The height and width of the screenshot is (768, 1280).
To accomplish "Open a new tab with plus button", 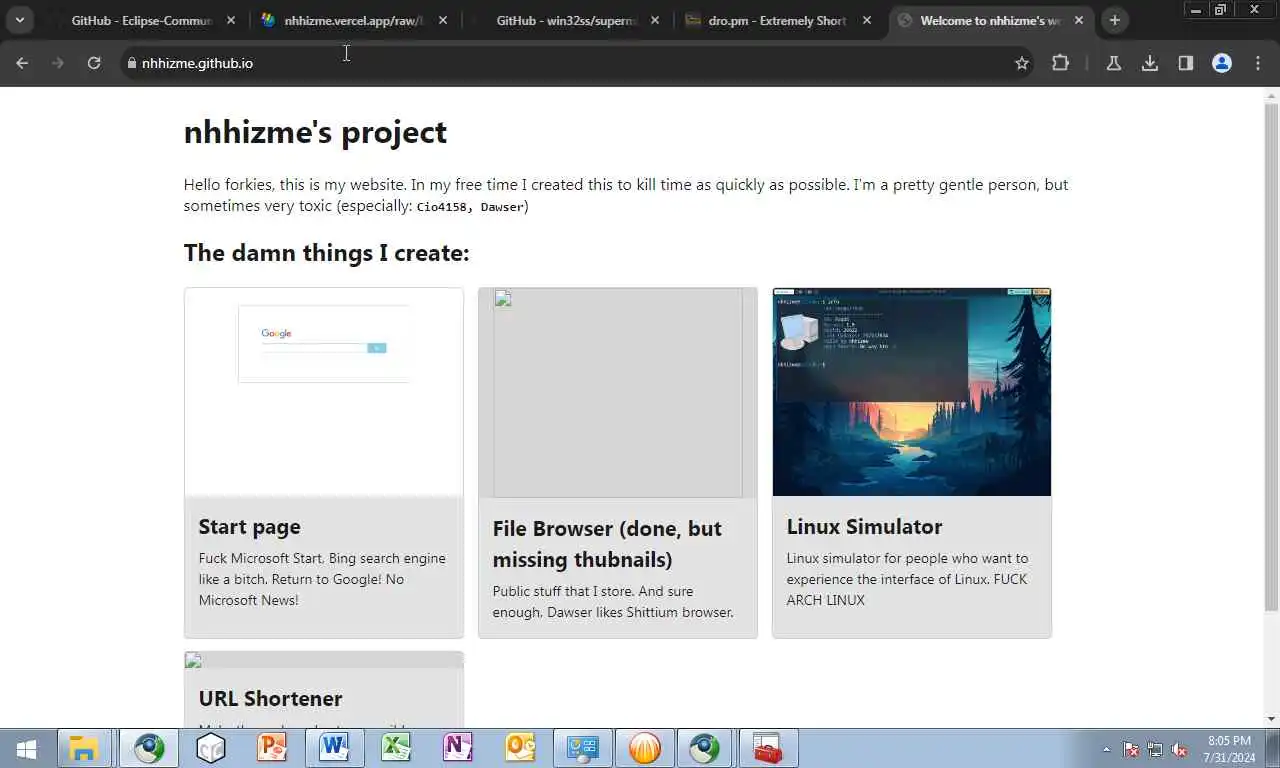I will point(1114,20).
